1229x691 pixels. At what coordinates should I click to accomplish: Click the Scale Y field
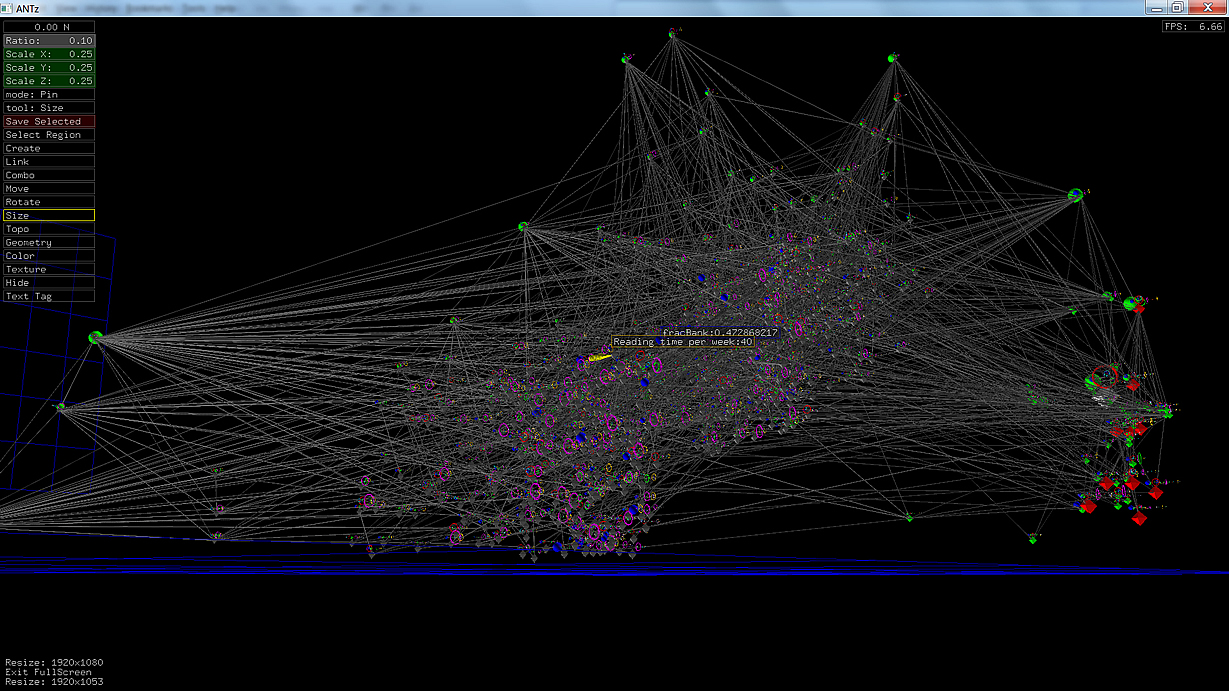[49, 68]
